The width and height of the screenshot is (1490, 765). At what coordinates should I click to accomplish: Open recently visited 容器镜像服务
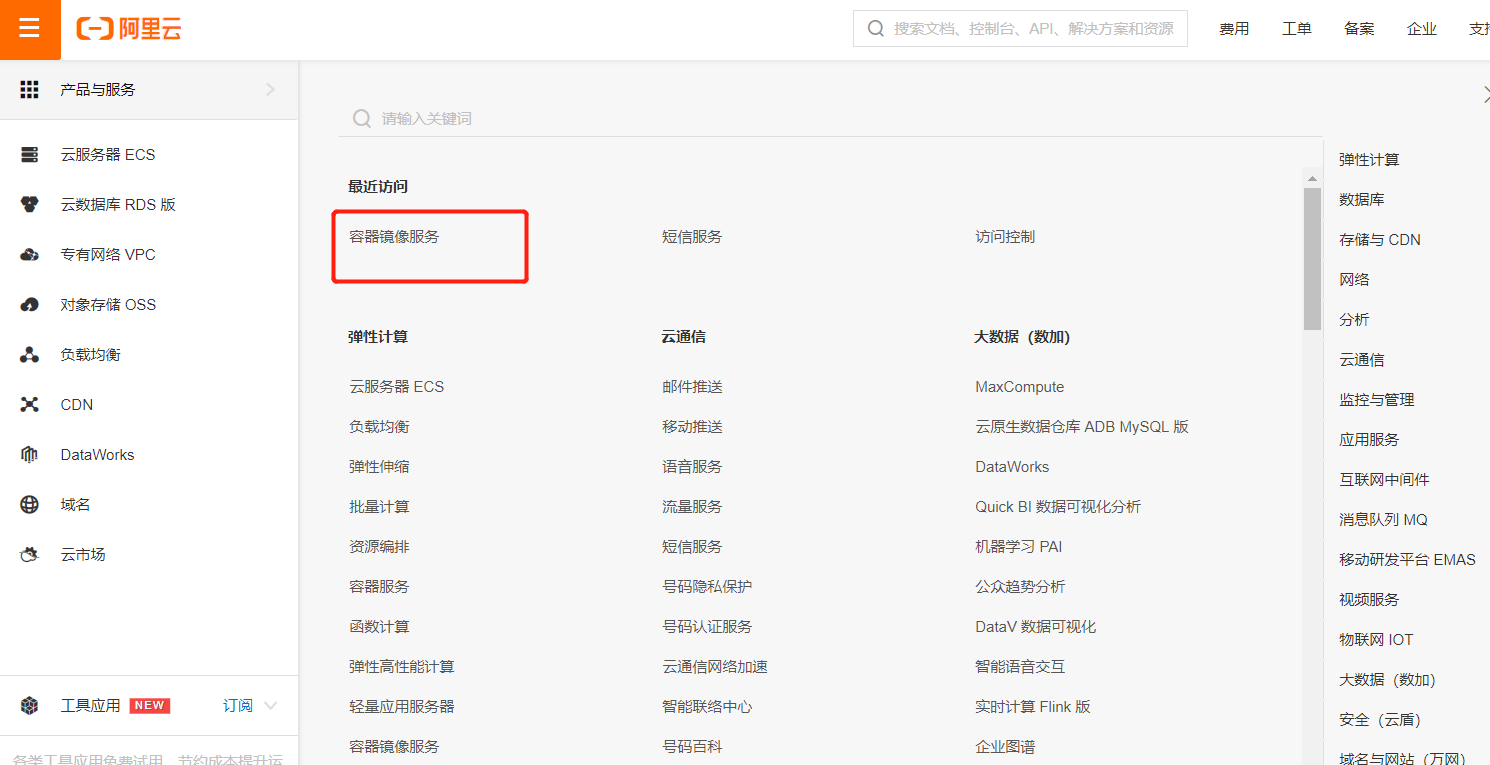(x=394, y=237)
